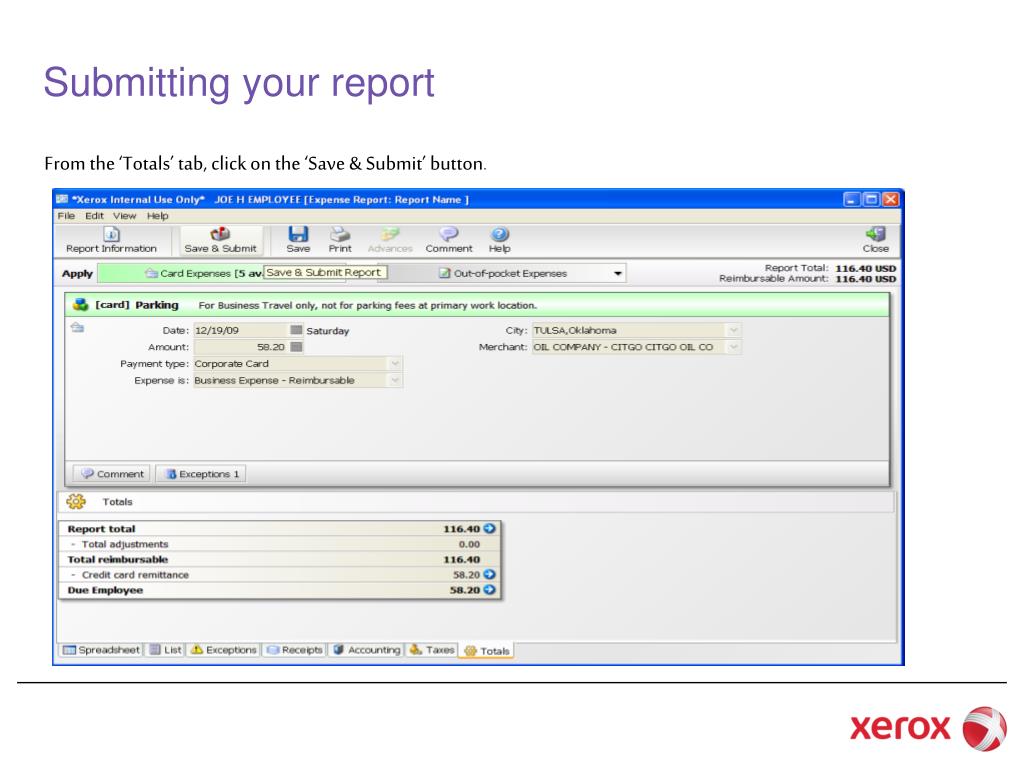Screen dimensions: 1024x768
Task: Switch to the Accounting tab
Action: pyautogui.click(x=366, y=650)
